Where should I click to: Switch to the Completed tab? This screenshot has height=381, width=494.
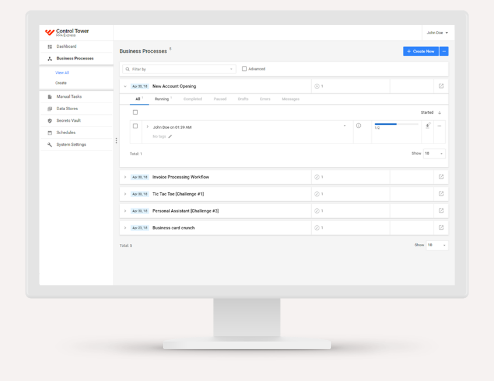(x=193, y=99)
